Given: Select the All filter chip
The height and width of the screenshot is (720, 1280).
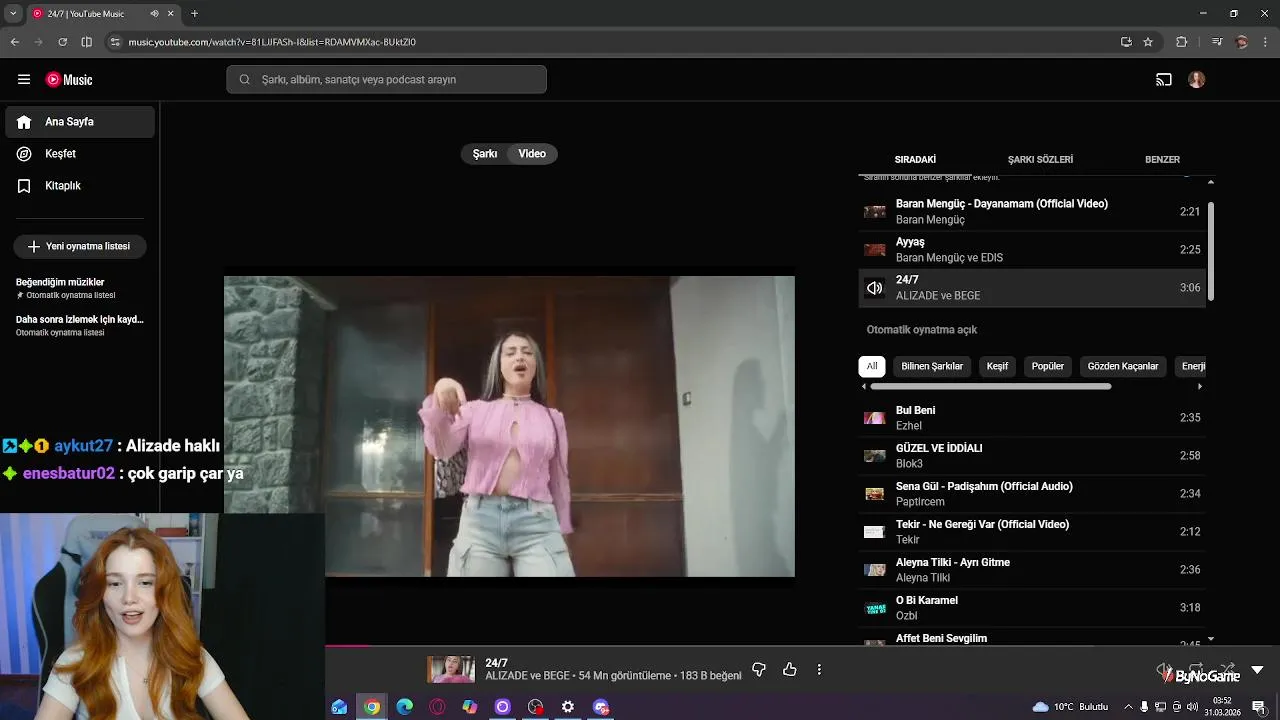Looking at the screenshot, I should coord(872,366).
